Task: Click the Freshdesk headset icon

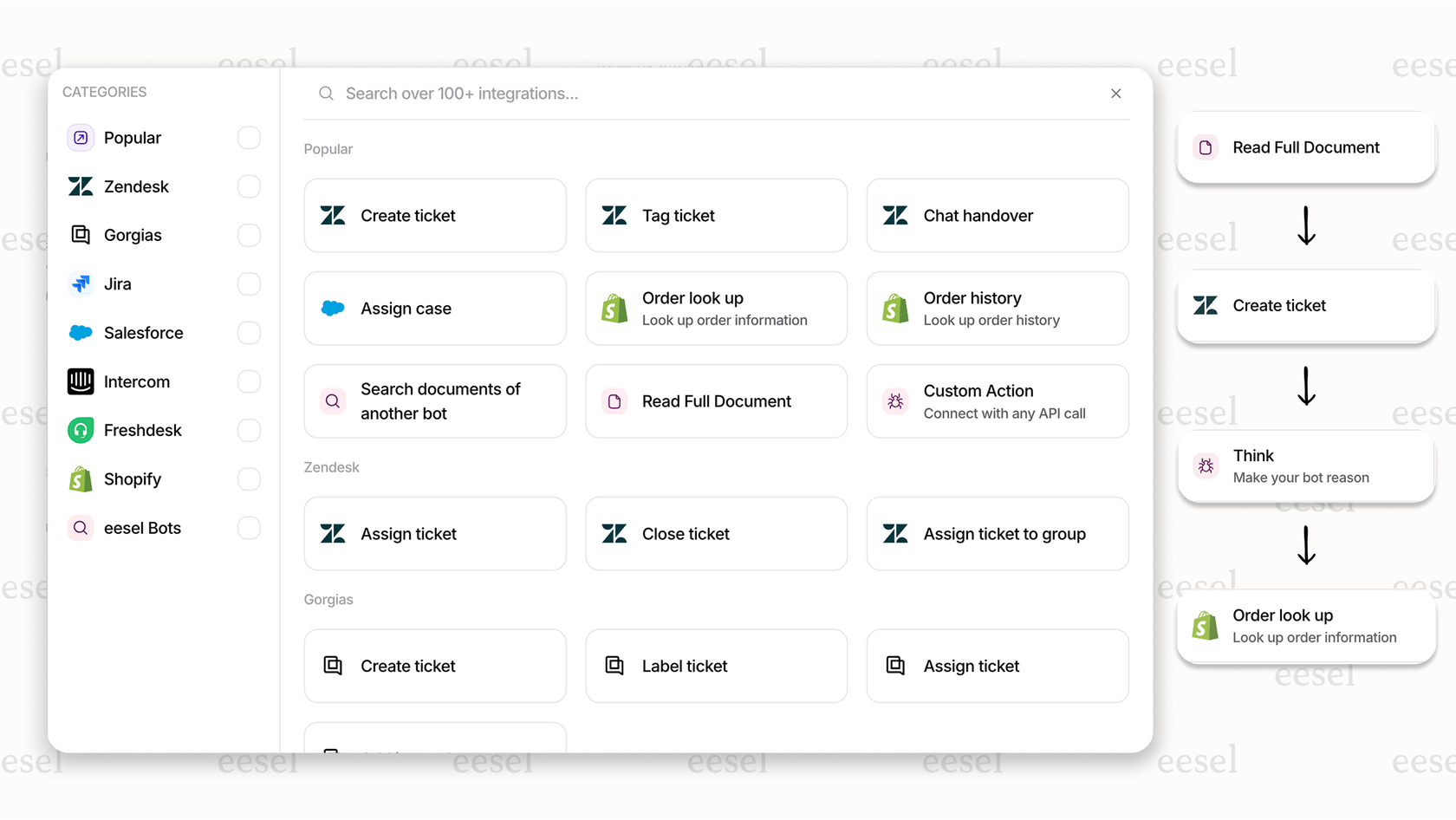Action: coord(80,430)
